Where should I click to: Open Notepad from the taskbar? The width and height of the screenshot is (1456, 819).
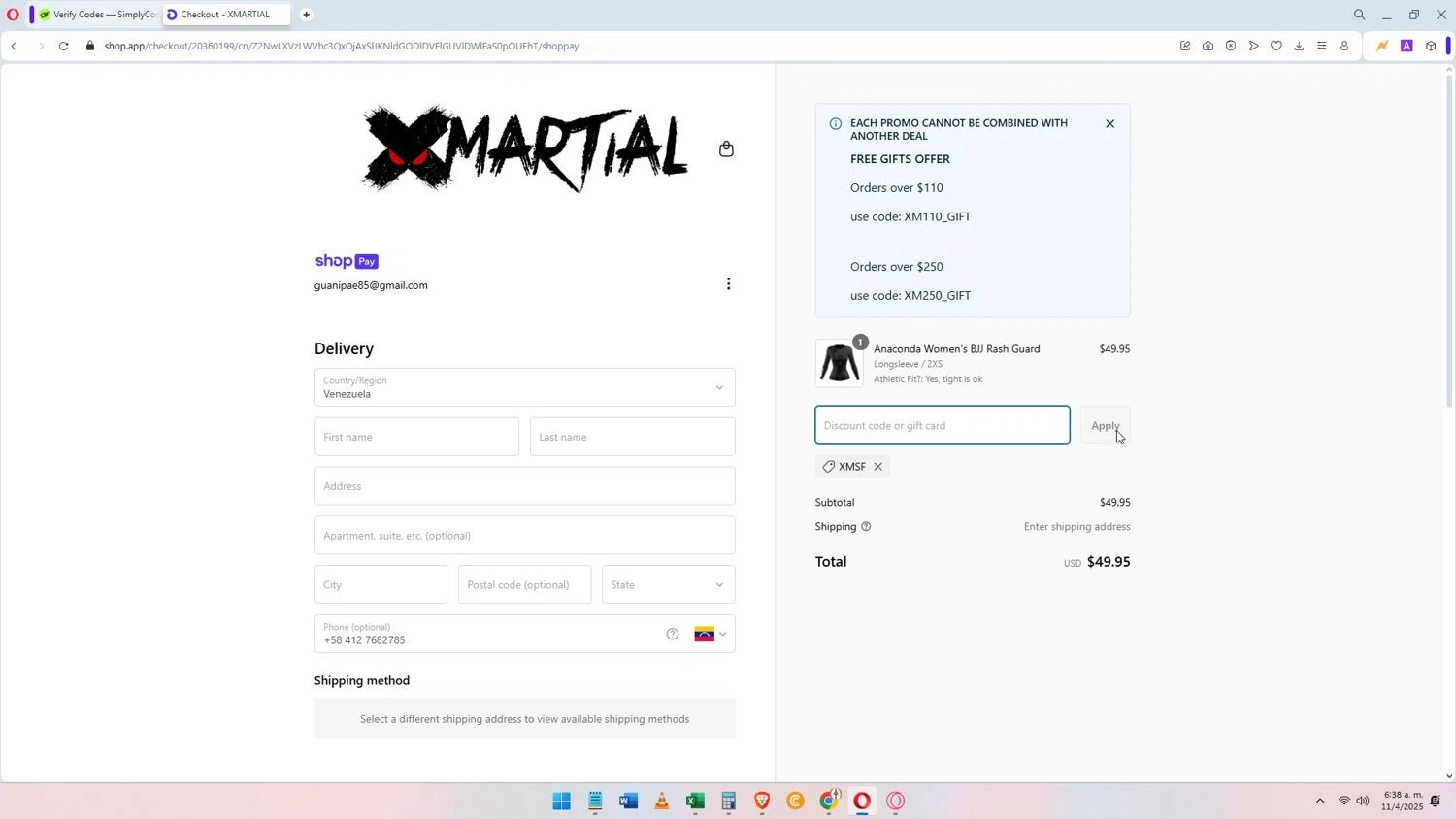[595, 801]
